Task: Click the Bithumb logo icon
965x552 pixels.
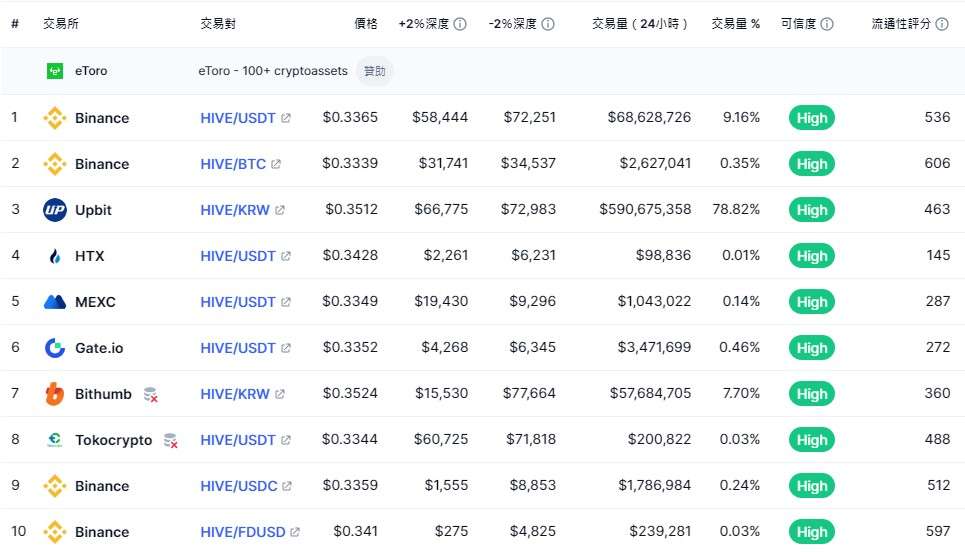Action: click(55, 394)
